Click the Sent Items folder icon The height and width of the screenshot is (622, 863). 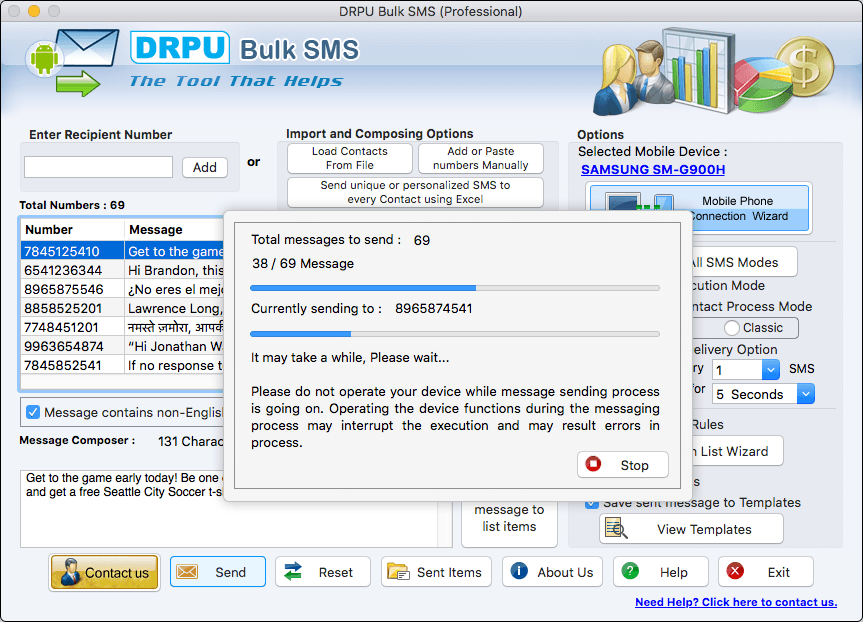coord(398,572)
